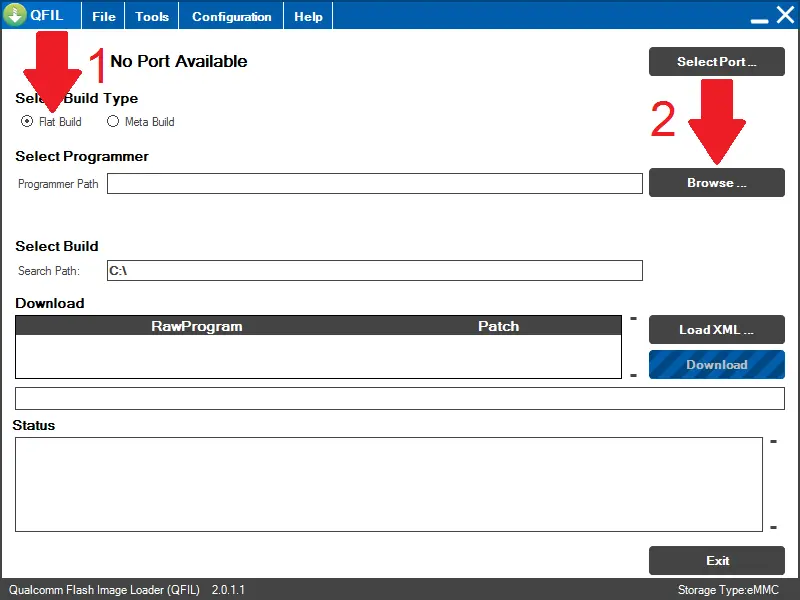
Task: Open the Tools menu
Action: 152,16
